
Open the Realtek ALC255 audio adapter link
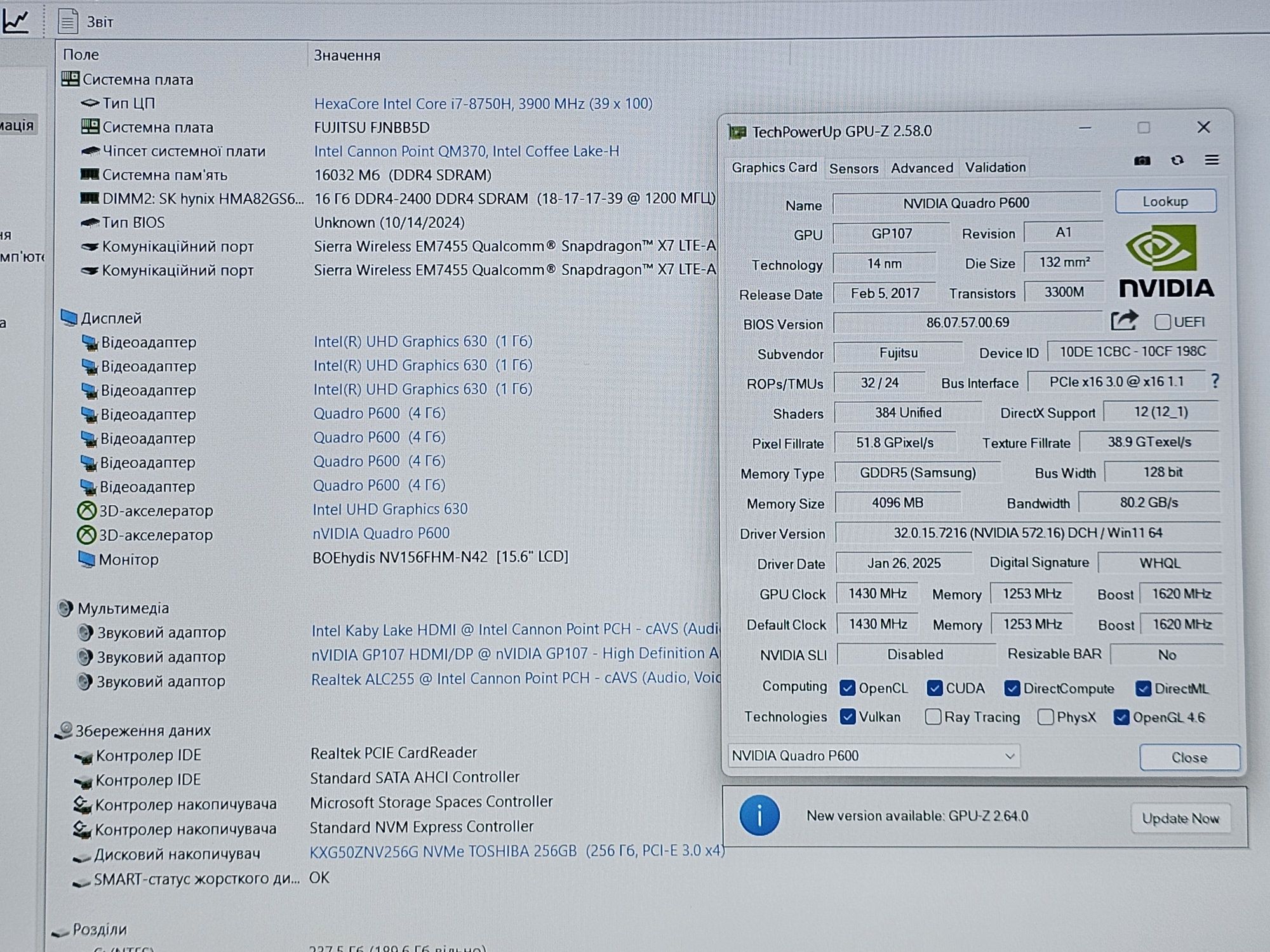click(x=515, y=678)
